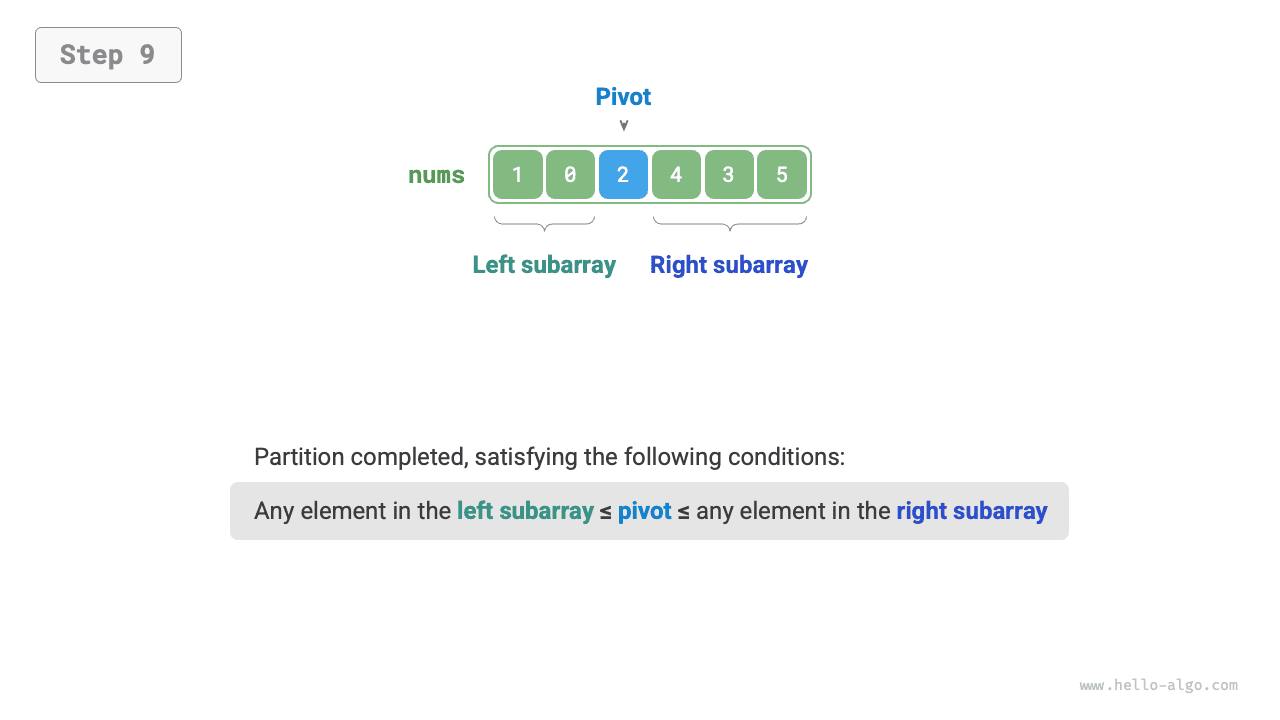Click the www.hello-algo.com watermark
Screen dimensions: 1280x720
click(x=1158, y=685)
